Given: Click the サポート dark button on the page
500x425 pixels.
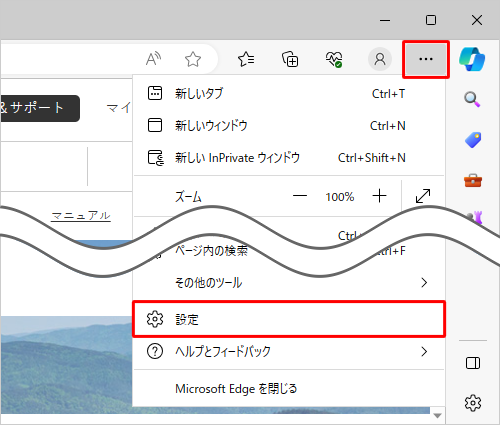Looking at the screenshot, I should point(39,108).
